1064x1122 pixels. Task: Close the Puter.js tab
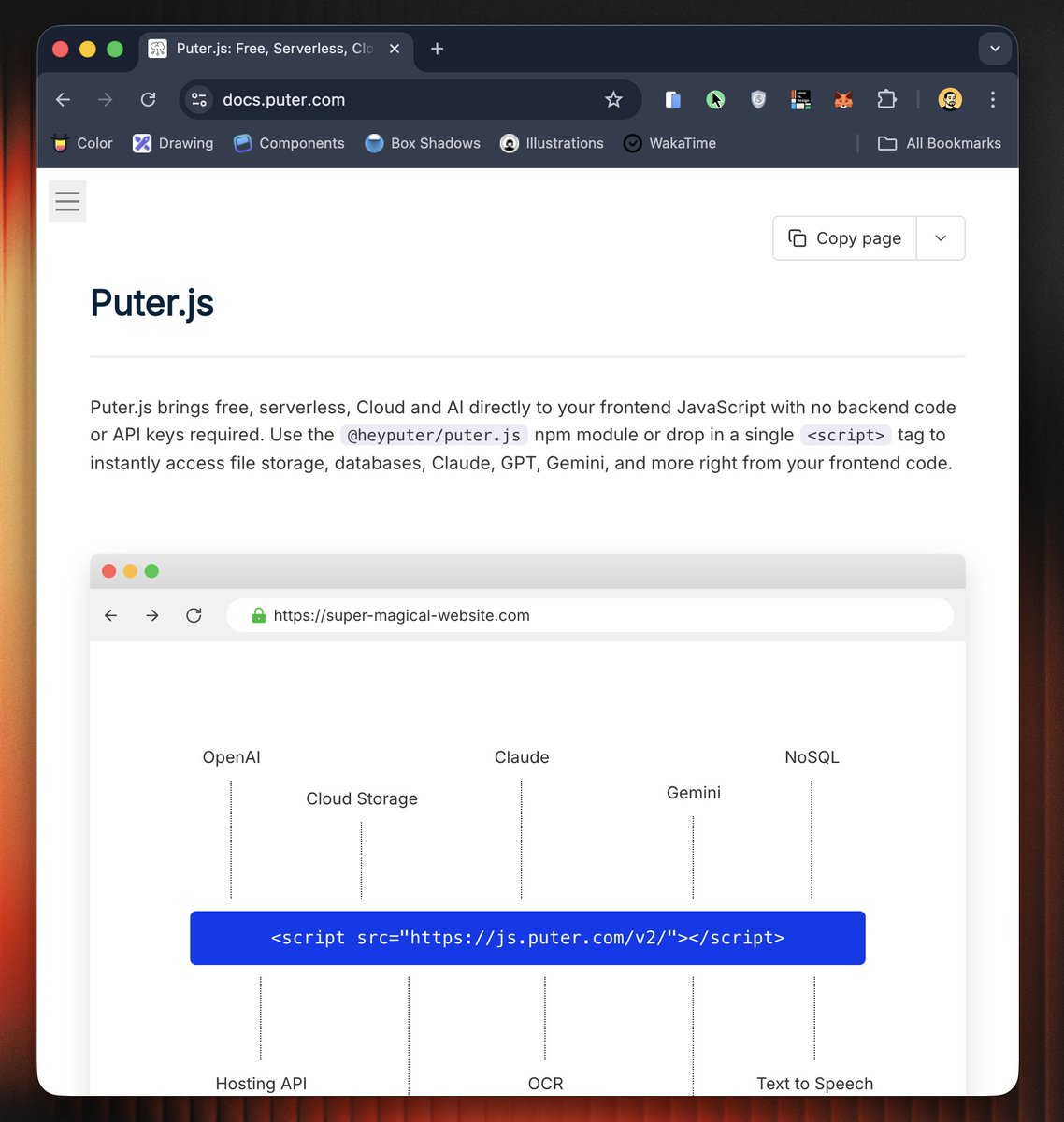pyautogui.click(x=395, y=49)
